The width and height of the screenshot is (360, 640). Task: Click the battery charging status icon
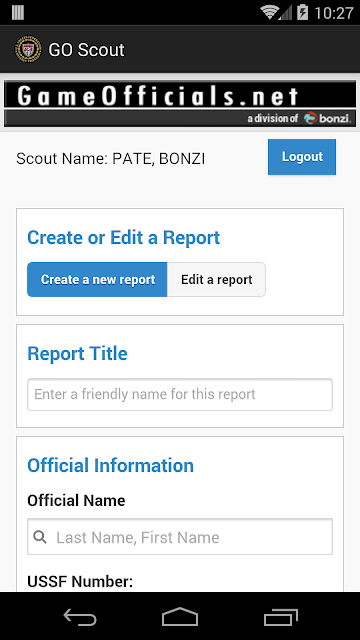click(302, 12)
